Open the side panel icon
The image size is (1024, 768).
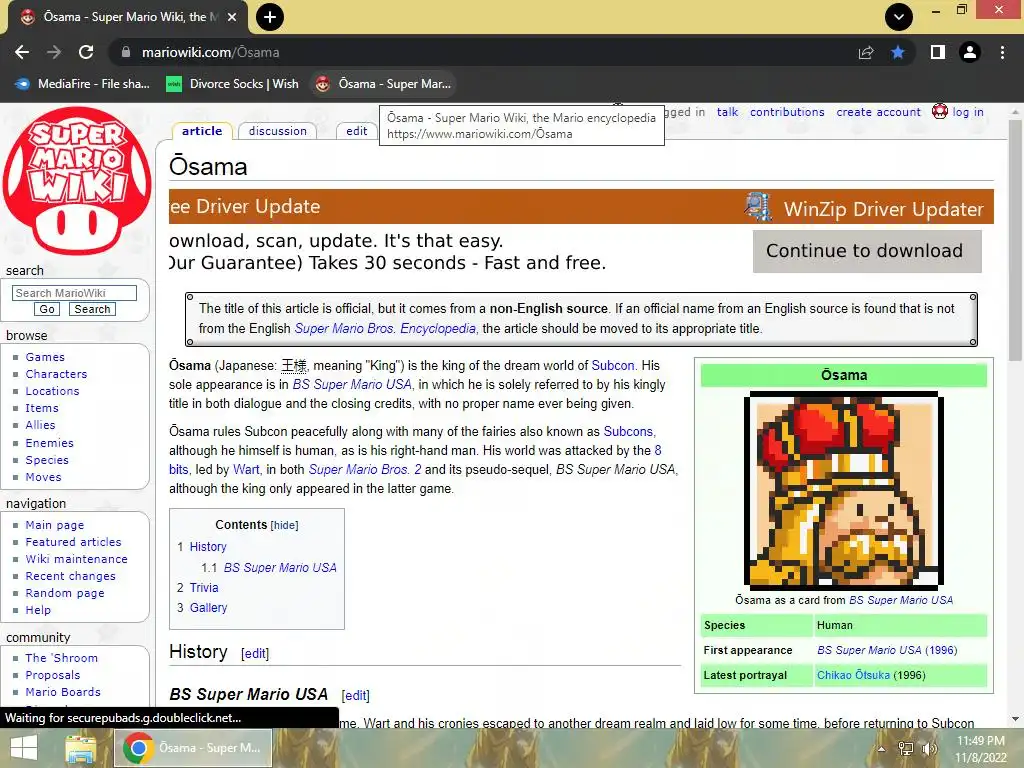pyautogui.click(x=938, y=52)
